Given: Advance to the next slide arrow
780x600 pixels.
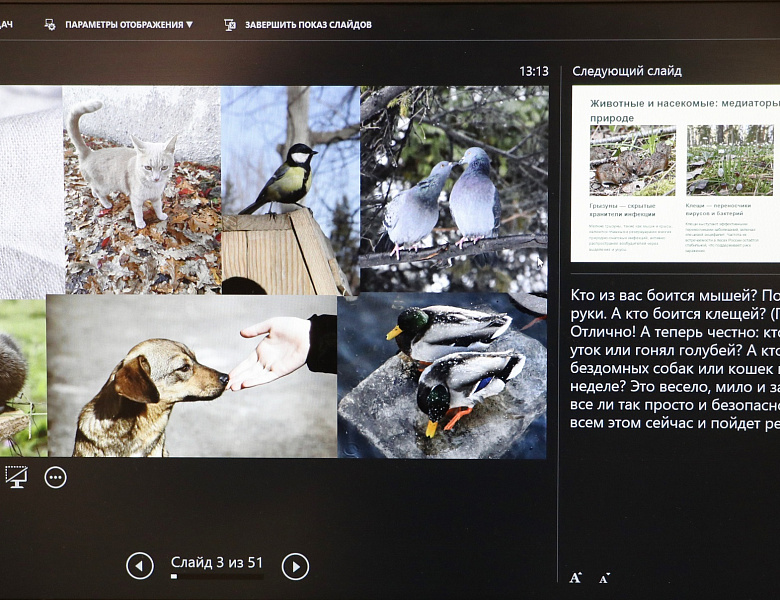Looking at the screenshot, I should click(295, 566).
